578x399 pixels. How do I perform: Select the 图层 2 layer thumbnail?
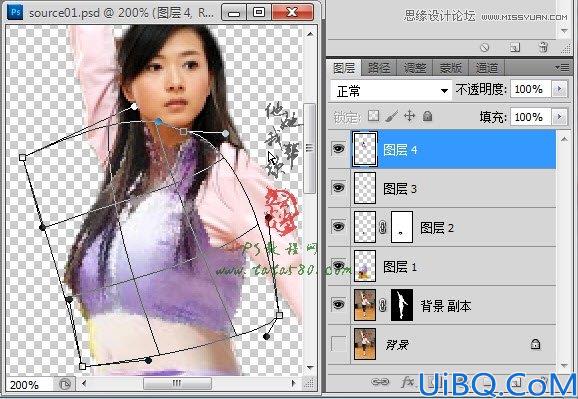(x=365, y=227)
